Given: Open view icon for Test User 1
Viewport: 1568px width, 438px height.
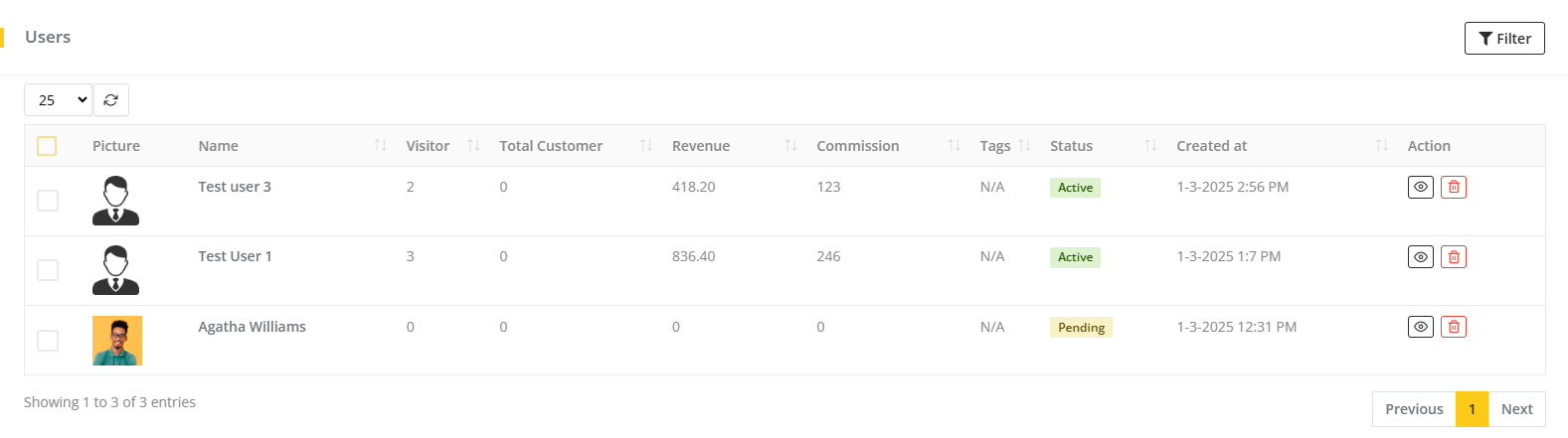Looking at the screenshot, I should pos(1420,257).
